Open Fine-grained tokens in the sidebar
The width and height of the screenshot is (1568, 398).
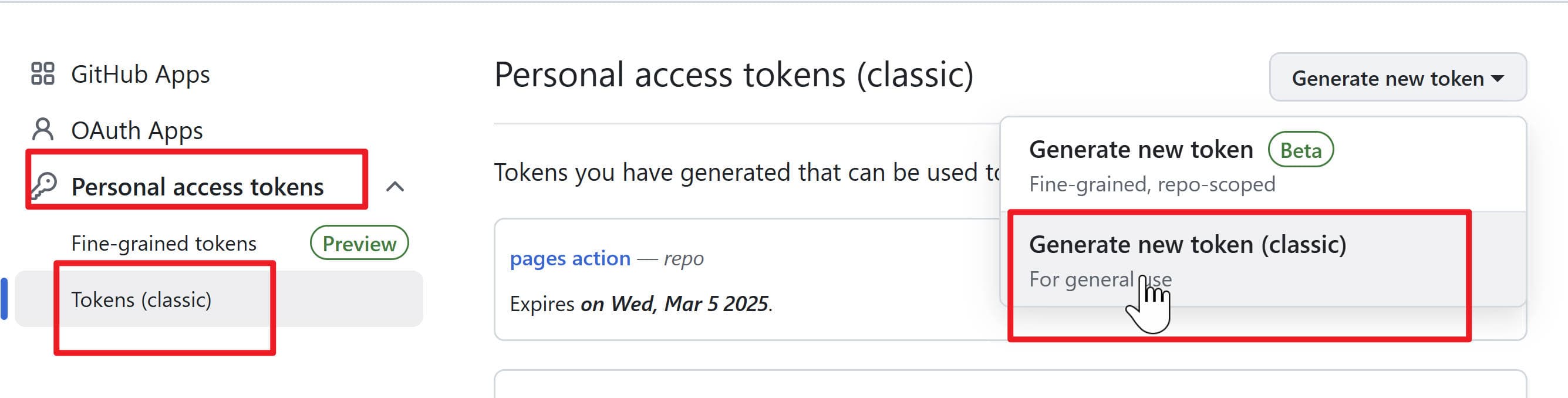(x=164, y=244)
